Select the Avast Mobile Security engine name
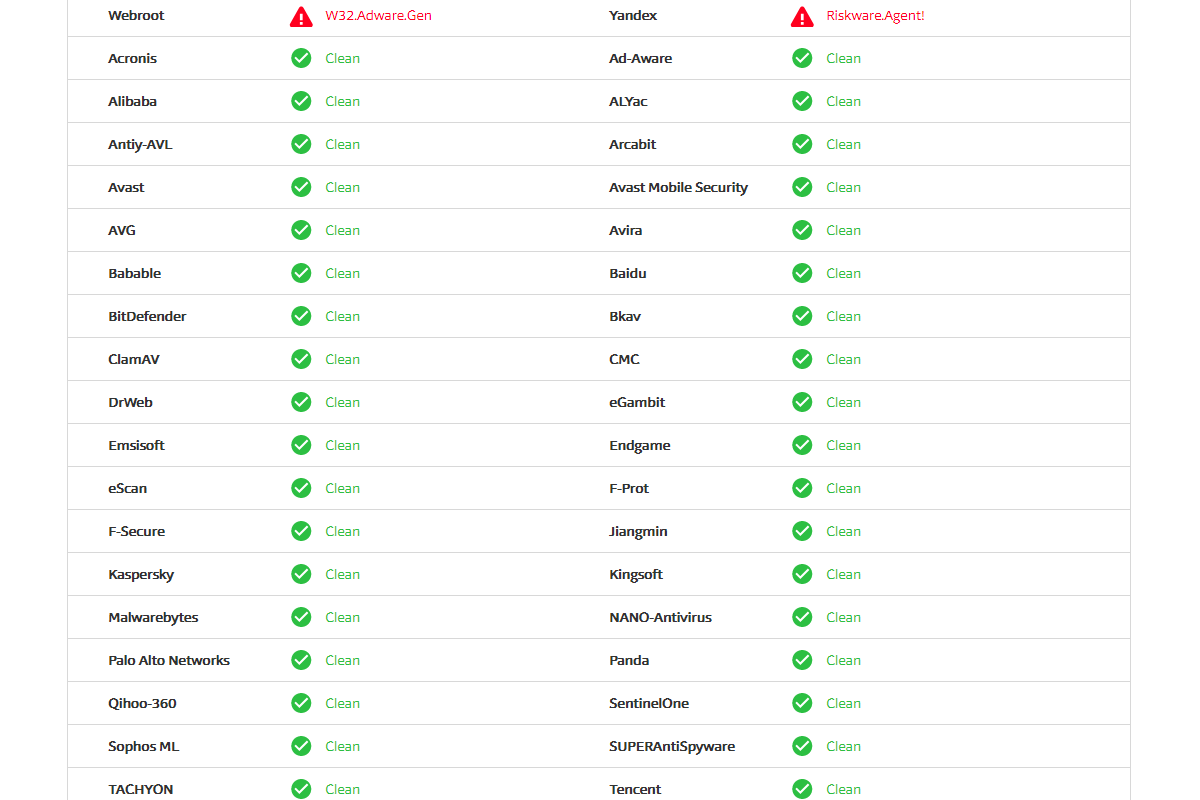Viewport: 1200px width, 800px height. coord(678,187)
